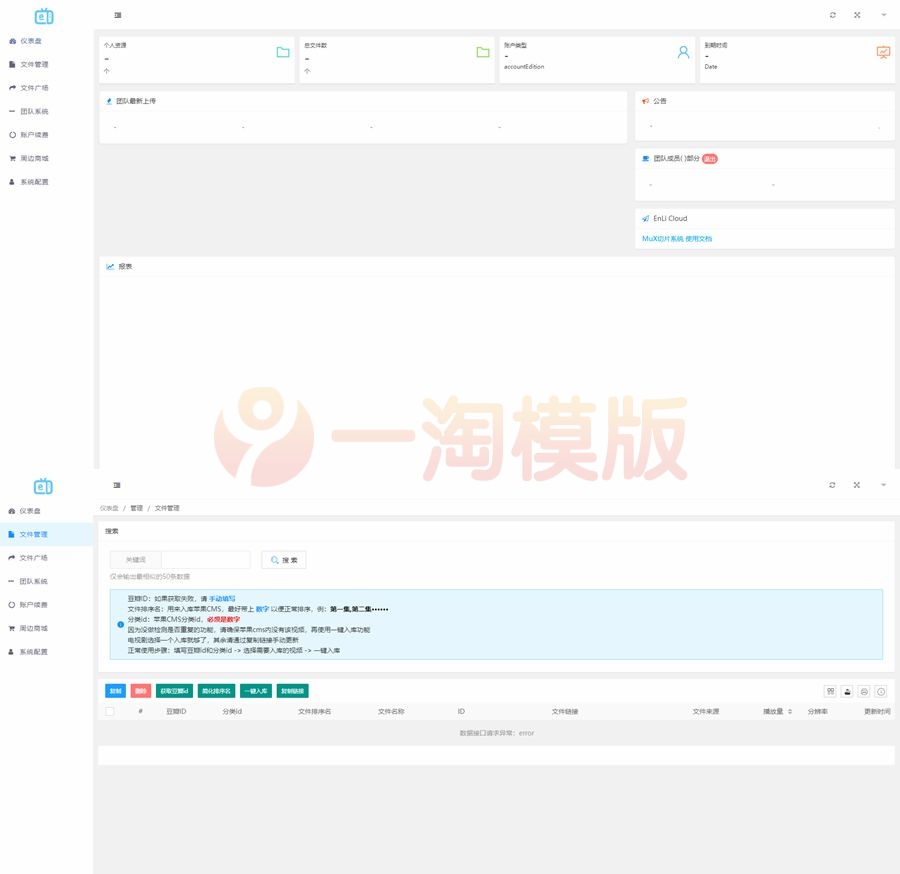The image size is (900, 874).
Task: Click the blue folder icon on the 个人资源 card
Action: click(283, 52)
